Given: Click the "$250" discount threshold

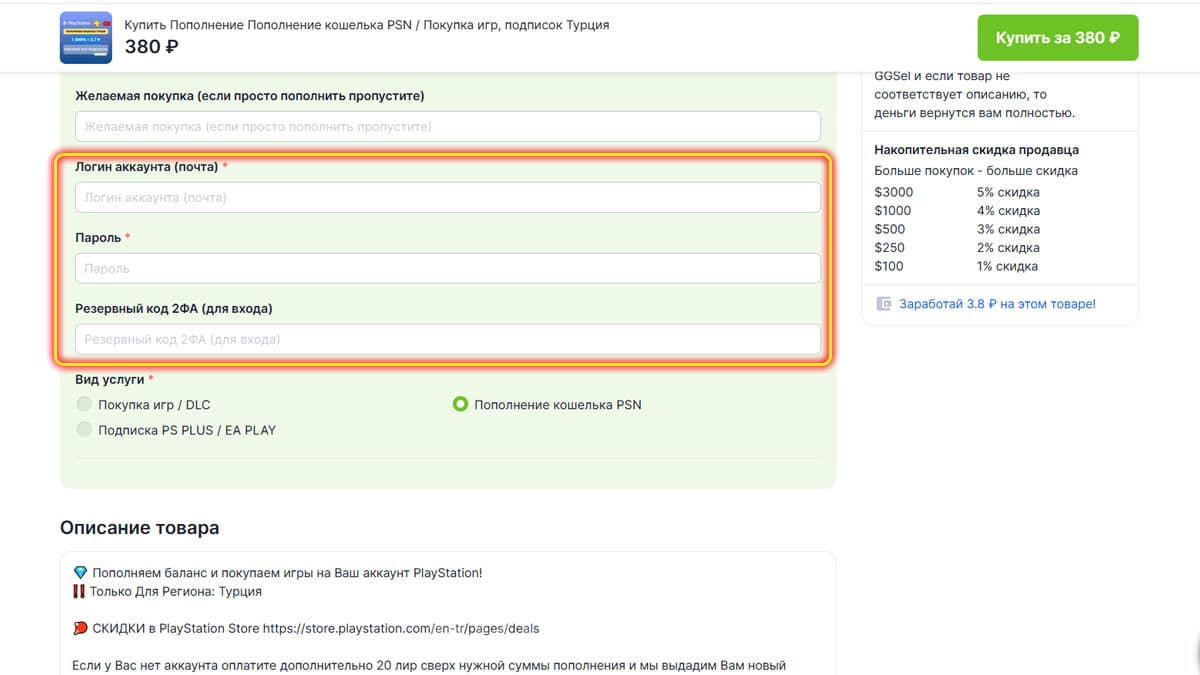Looking at the screenshot, I should point(889,248).
